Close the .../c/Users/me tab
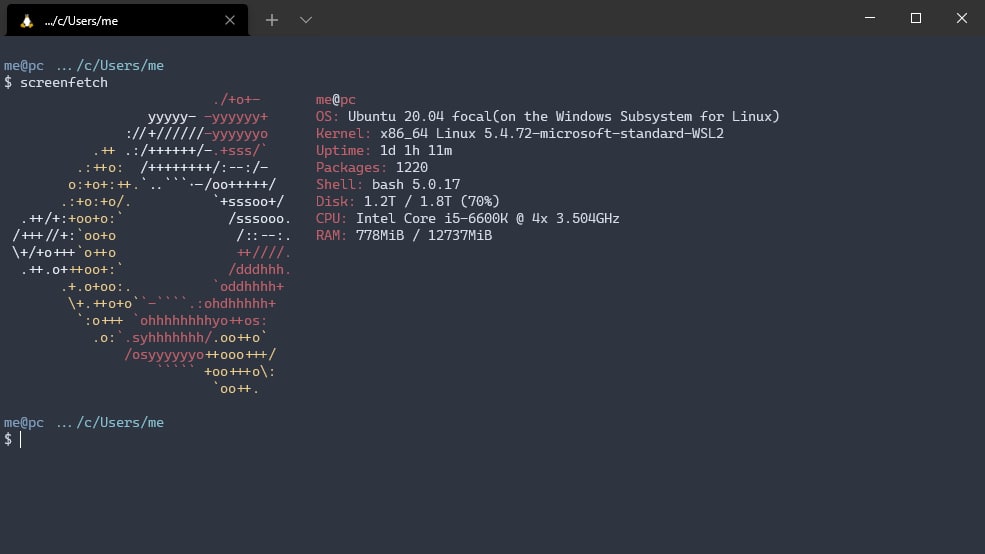Screen dimensions: 985x554 [x=230, y=20]
